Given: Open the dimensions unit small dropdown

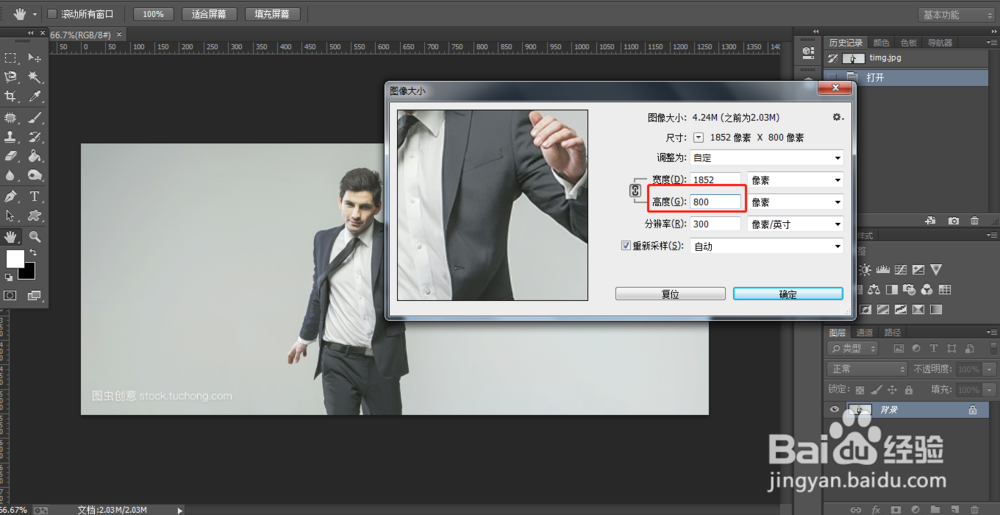Looking at the screenshot, I should click(x=698, y=137).
